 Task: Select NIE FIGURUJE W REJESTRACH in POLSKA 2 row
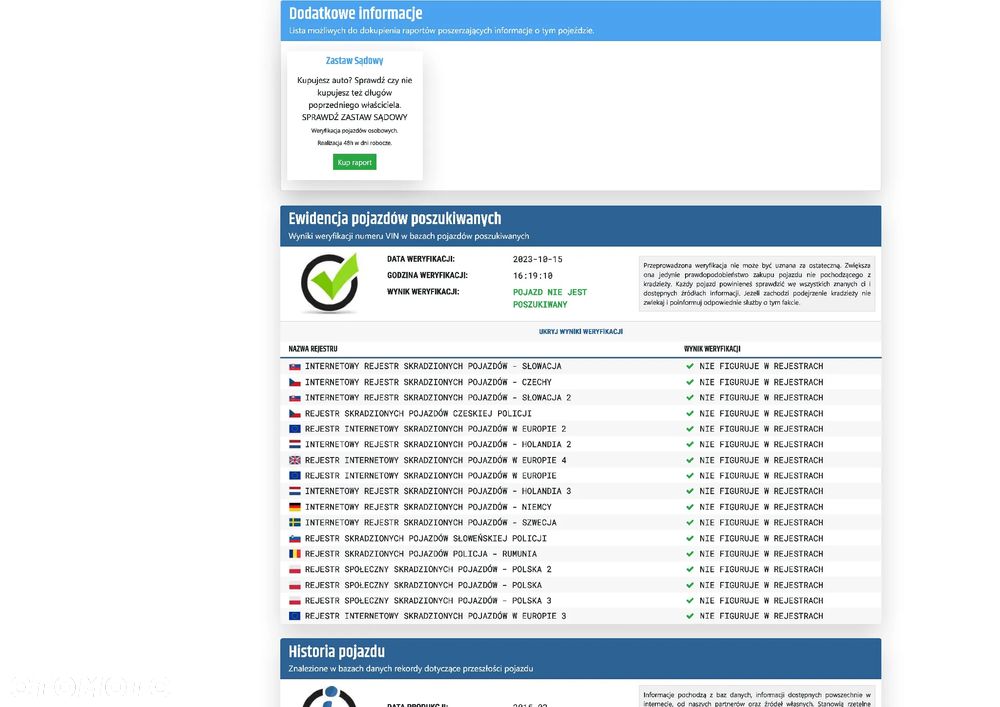[x=761, y=570]
